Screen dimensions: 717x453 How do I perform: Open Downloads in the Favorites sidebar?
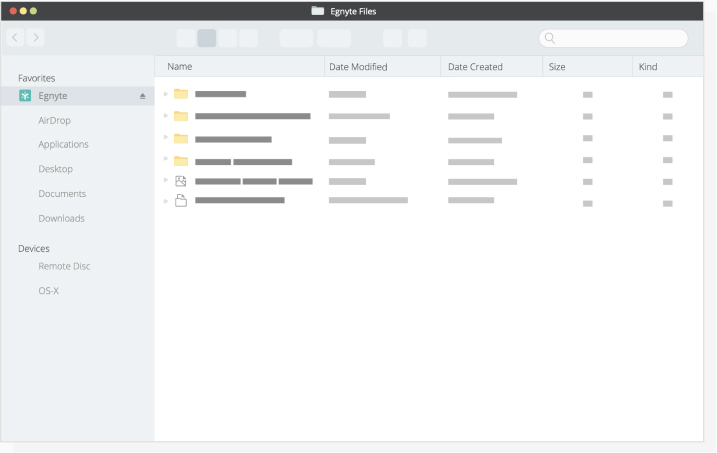[61, 218]
